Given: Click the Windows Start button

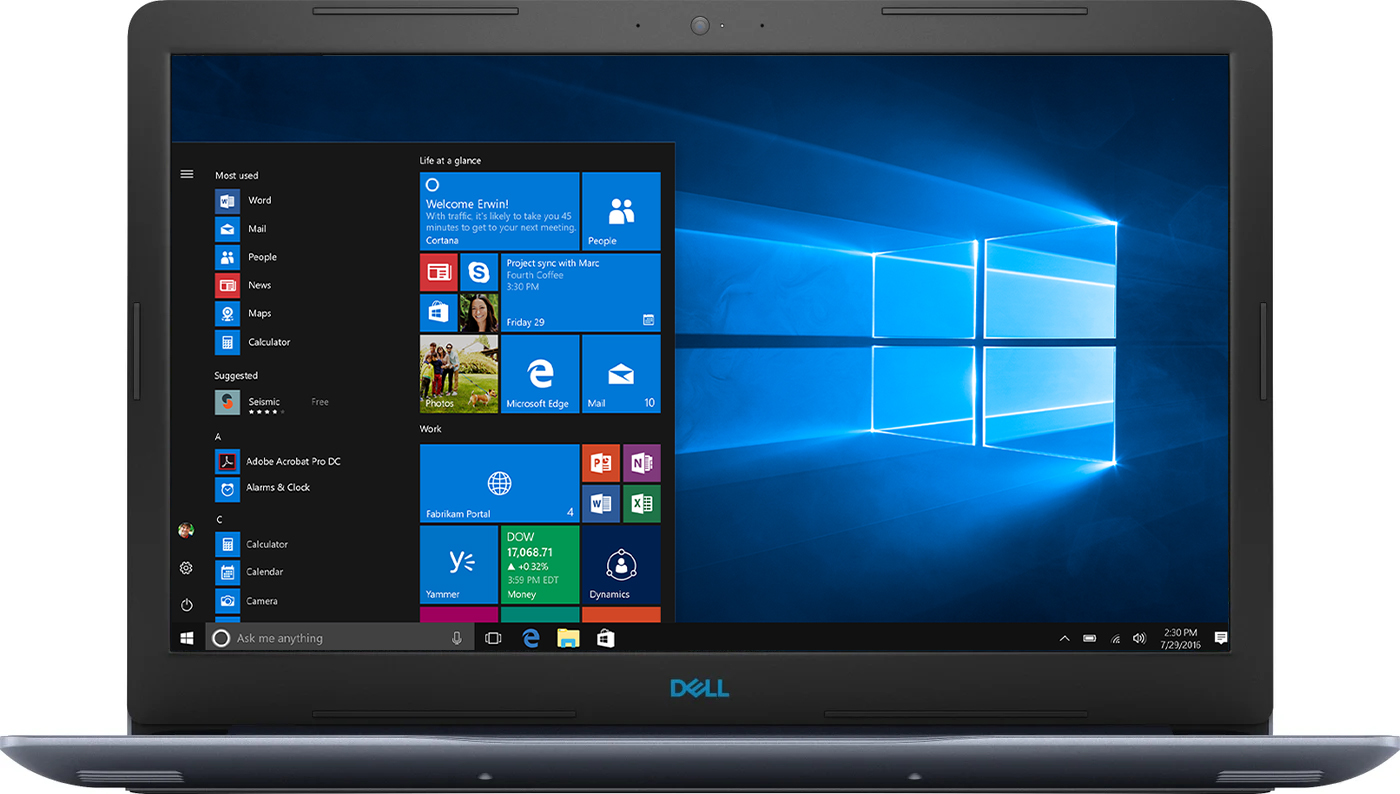Looking at the screenshot, I should click(187, 638).
